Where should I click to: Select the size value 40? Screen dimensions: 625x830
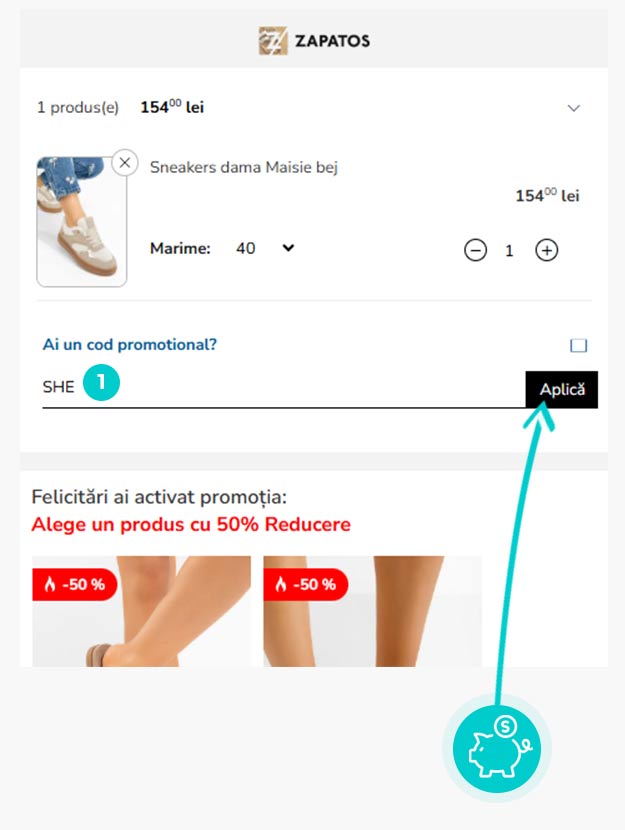point(246,248)
